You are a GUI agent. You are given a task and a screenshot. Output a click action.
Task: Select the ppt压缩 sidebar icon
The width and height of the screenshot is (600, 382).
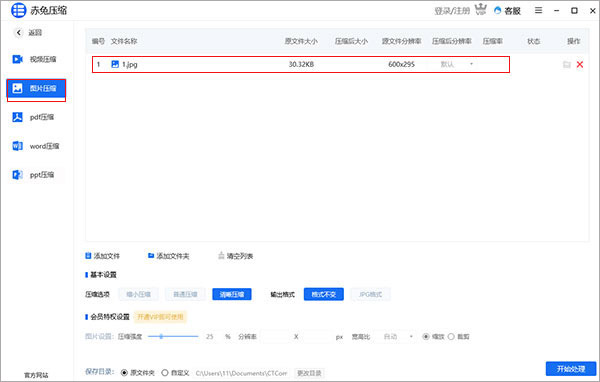(18, 175)
